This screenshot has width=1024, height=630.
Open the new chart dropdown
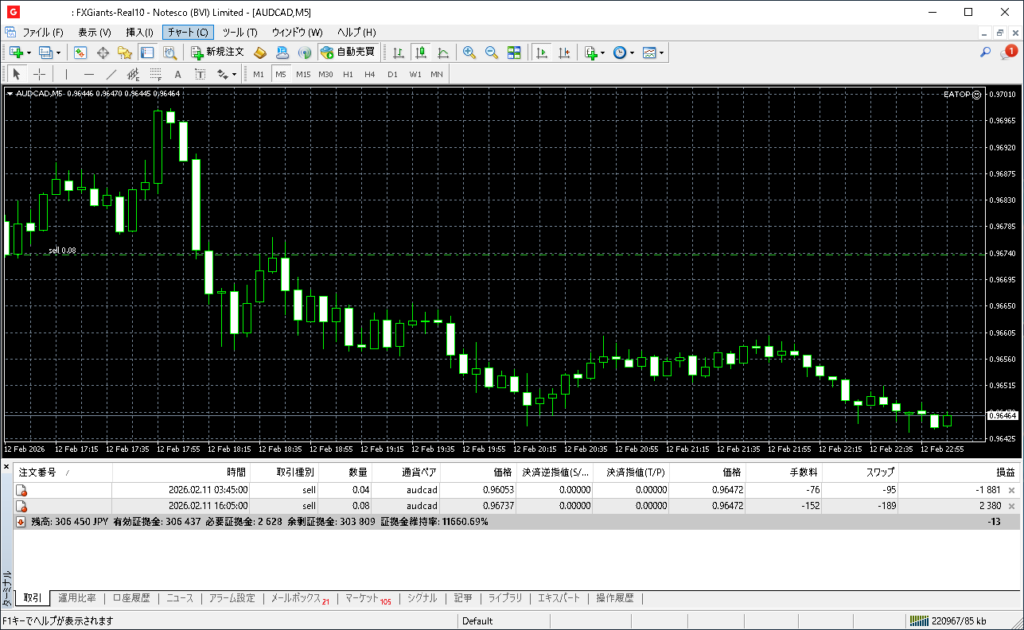tap(30, 52)
